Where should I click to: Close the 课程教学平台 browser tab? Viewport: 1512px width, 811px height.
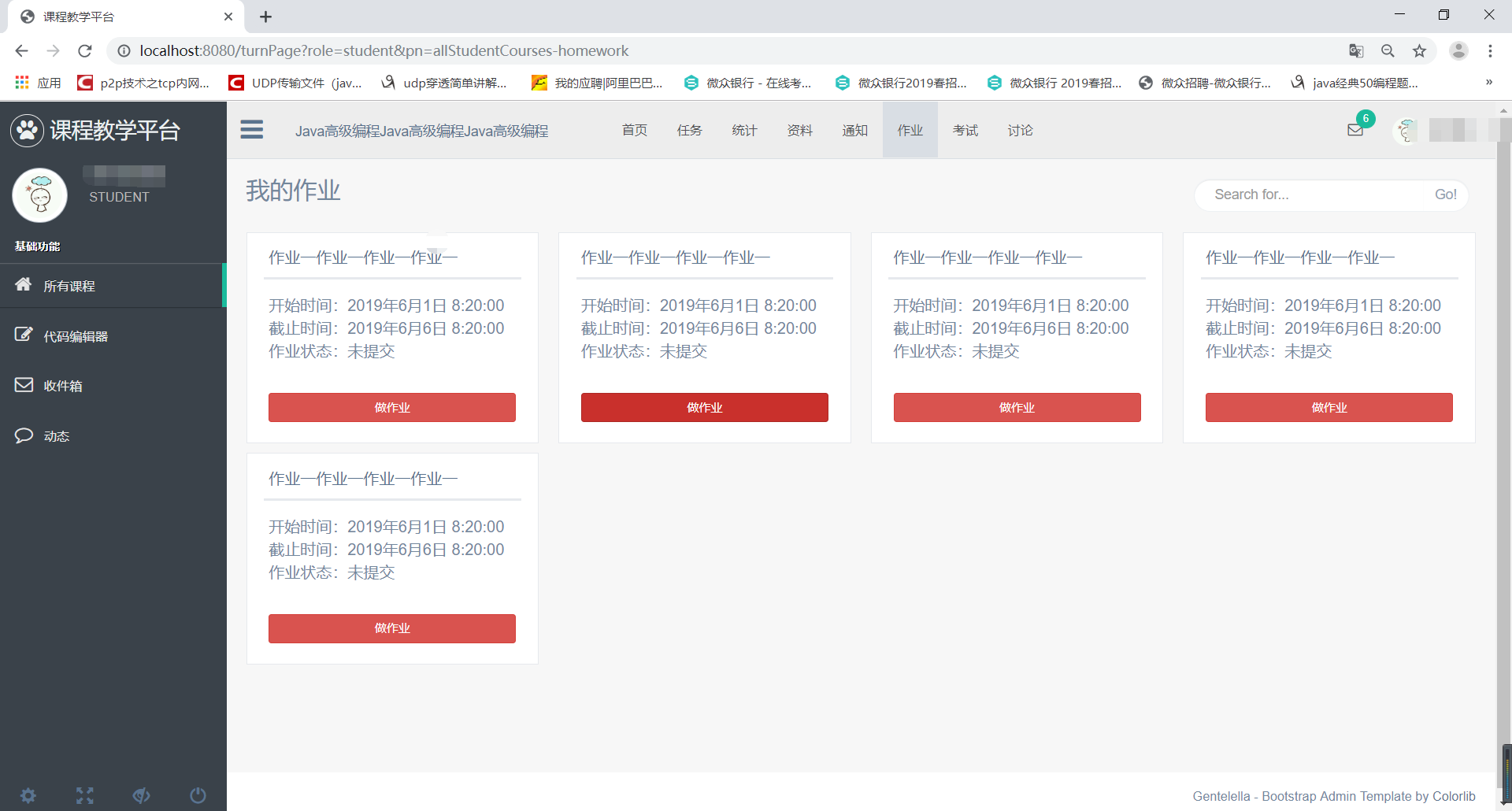[x=228, y=17]
